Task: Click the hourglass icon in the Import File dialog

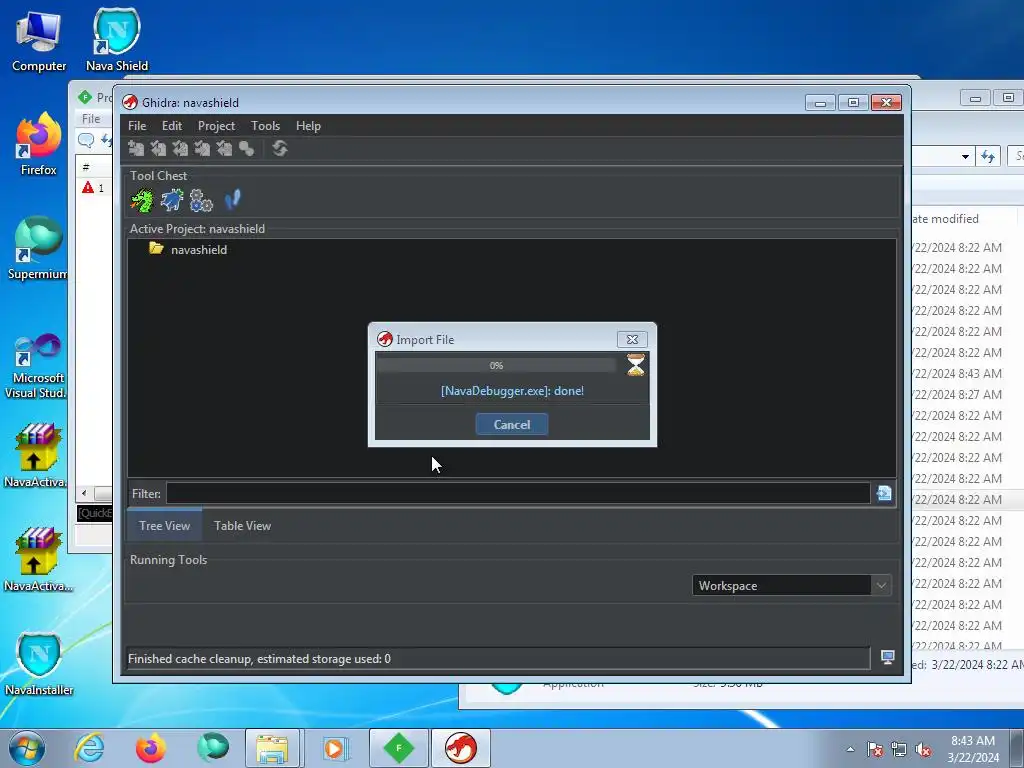Action: click(x=635, y=365)
